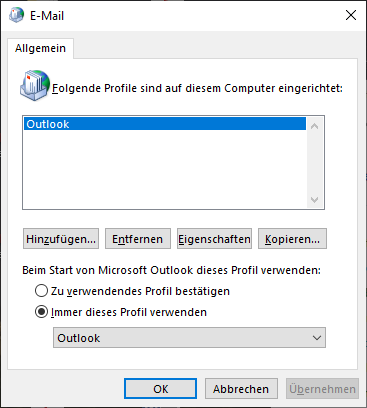This screenshot has height=408, width=367.
Task: Select 'Zu verwendendes Profil bestätigen' radio button
Action: 41,291
